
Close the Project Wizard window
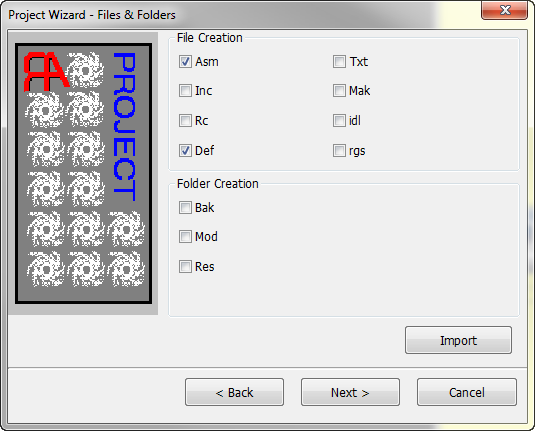504,10
